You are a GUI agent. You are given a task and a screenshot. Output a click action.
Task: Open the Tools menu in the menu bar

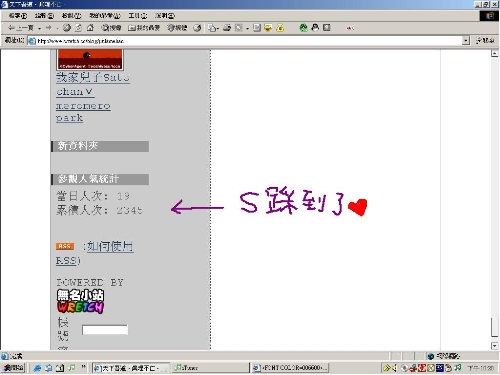pyautogui.click(x=138, y=16)
